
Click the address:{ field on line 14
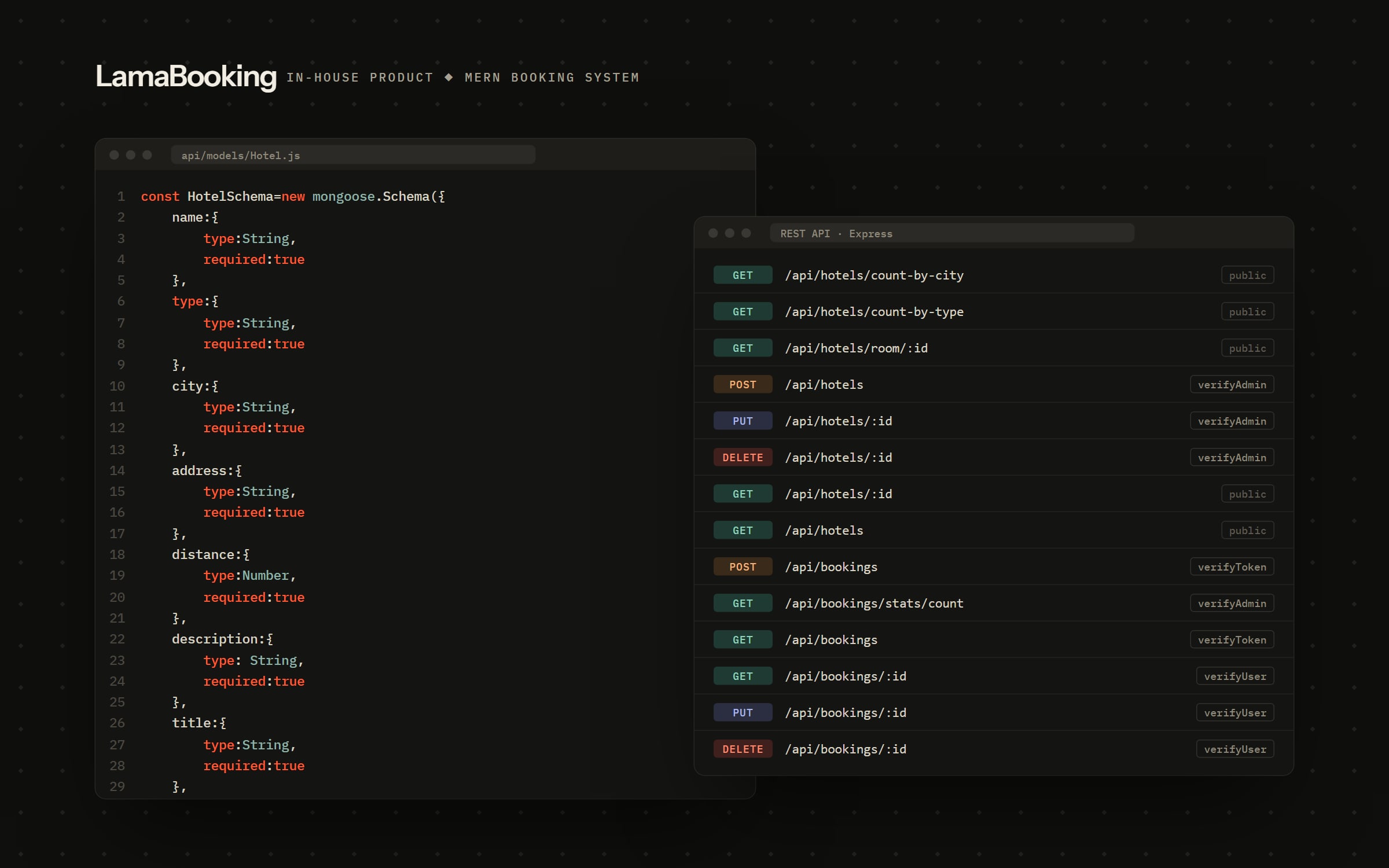[207, 471]
